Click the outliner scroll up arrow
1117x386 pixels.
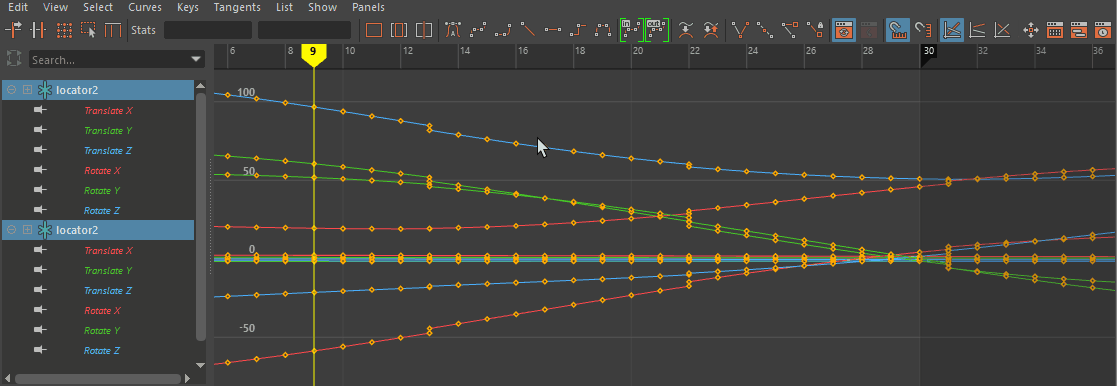point(201,86)
